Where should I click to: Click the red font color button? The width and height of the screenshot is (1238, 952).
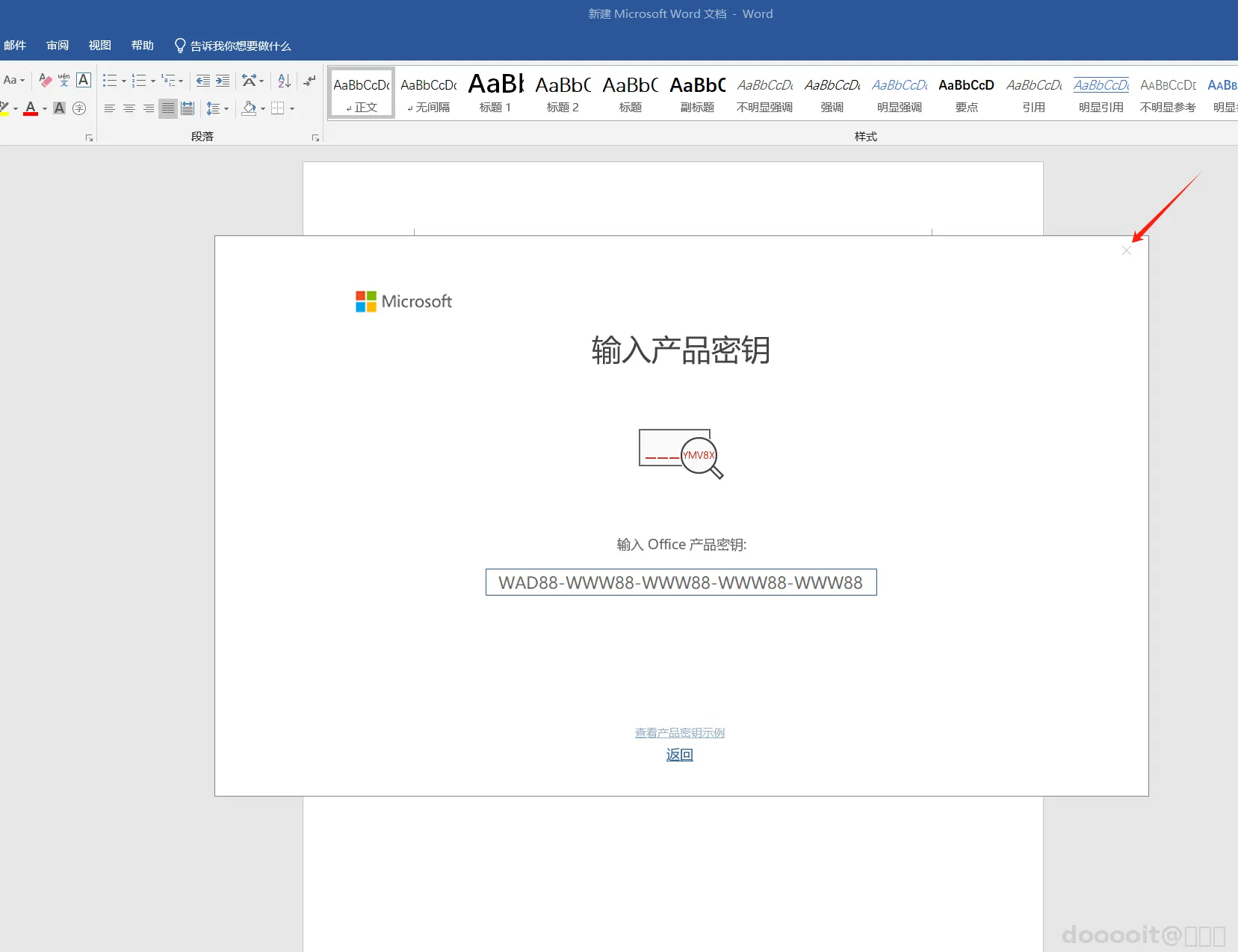pos(31,108)
